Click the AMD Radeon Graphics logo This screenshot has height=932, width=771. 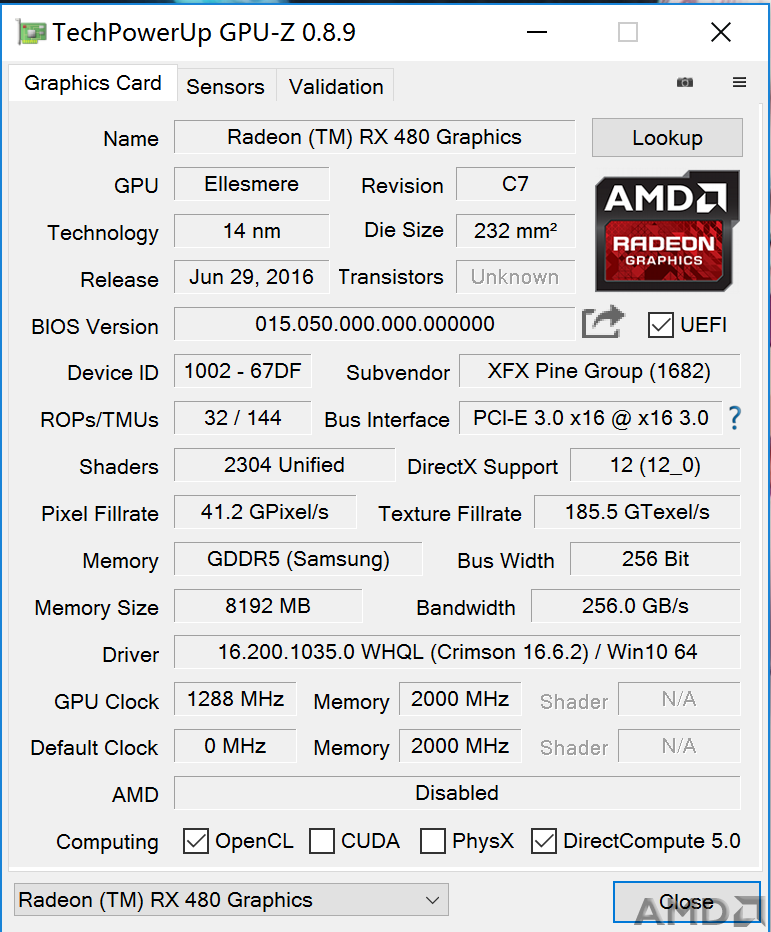(x=667, y=231)
